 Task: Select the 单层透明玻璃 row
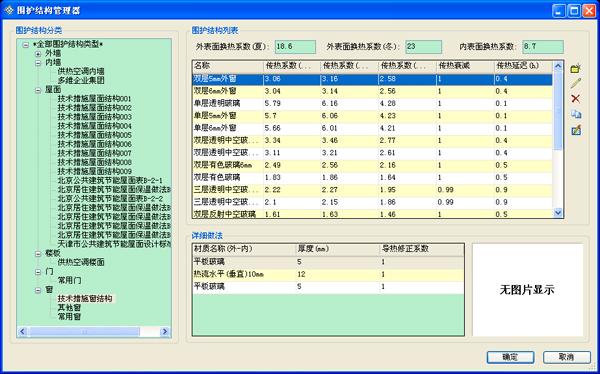[372, 104]
